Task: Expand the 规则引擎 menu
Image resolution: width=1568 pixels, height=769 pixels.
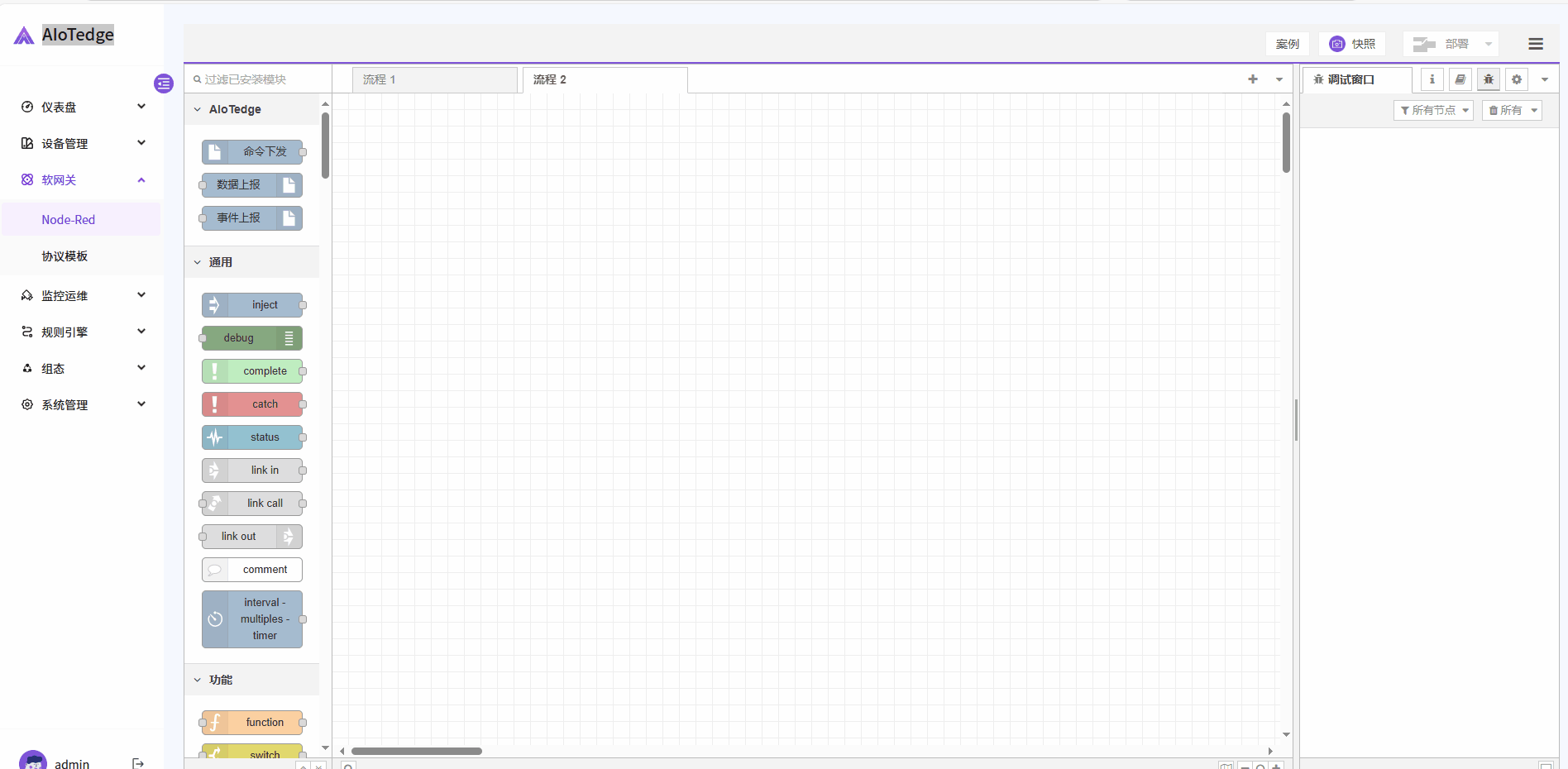Action: [83, 332]
